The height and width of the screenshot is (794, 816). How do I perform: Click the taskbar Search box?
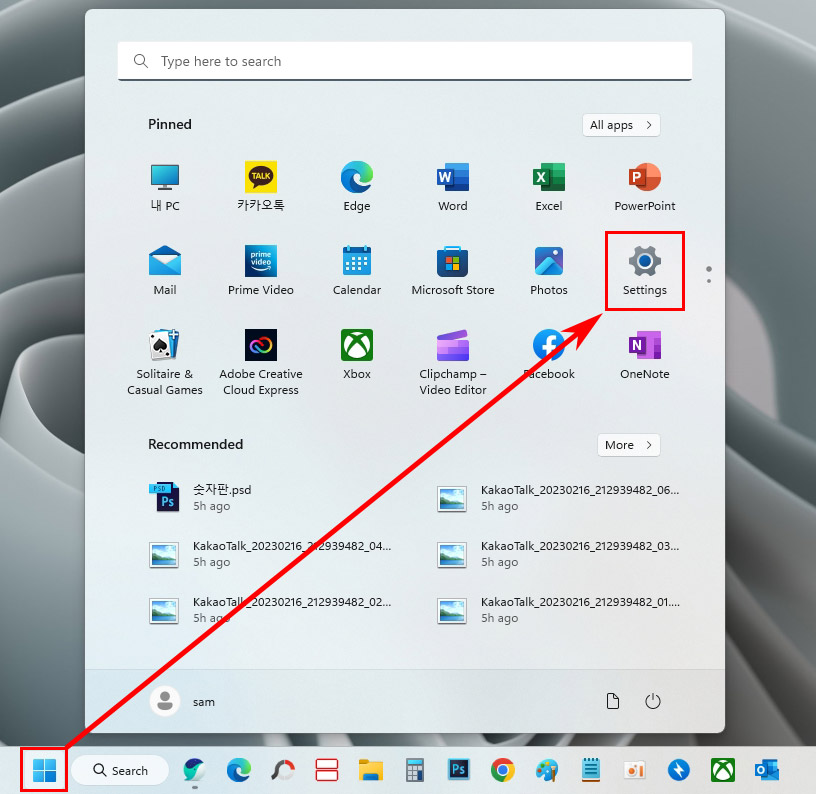(x=120, y=770)
